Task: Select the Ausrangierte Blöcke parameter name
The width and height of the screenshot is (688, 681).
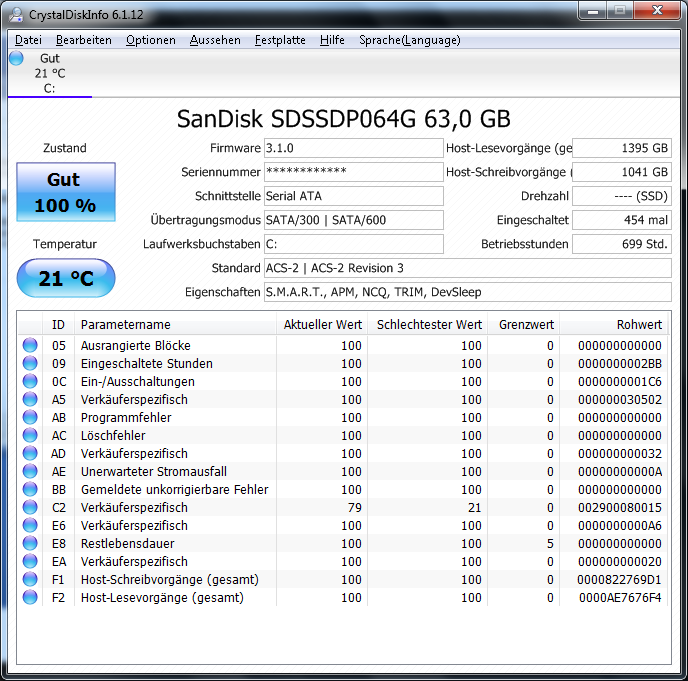Action: tap(136, 346)
